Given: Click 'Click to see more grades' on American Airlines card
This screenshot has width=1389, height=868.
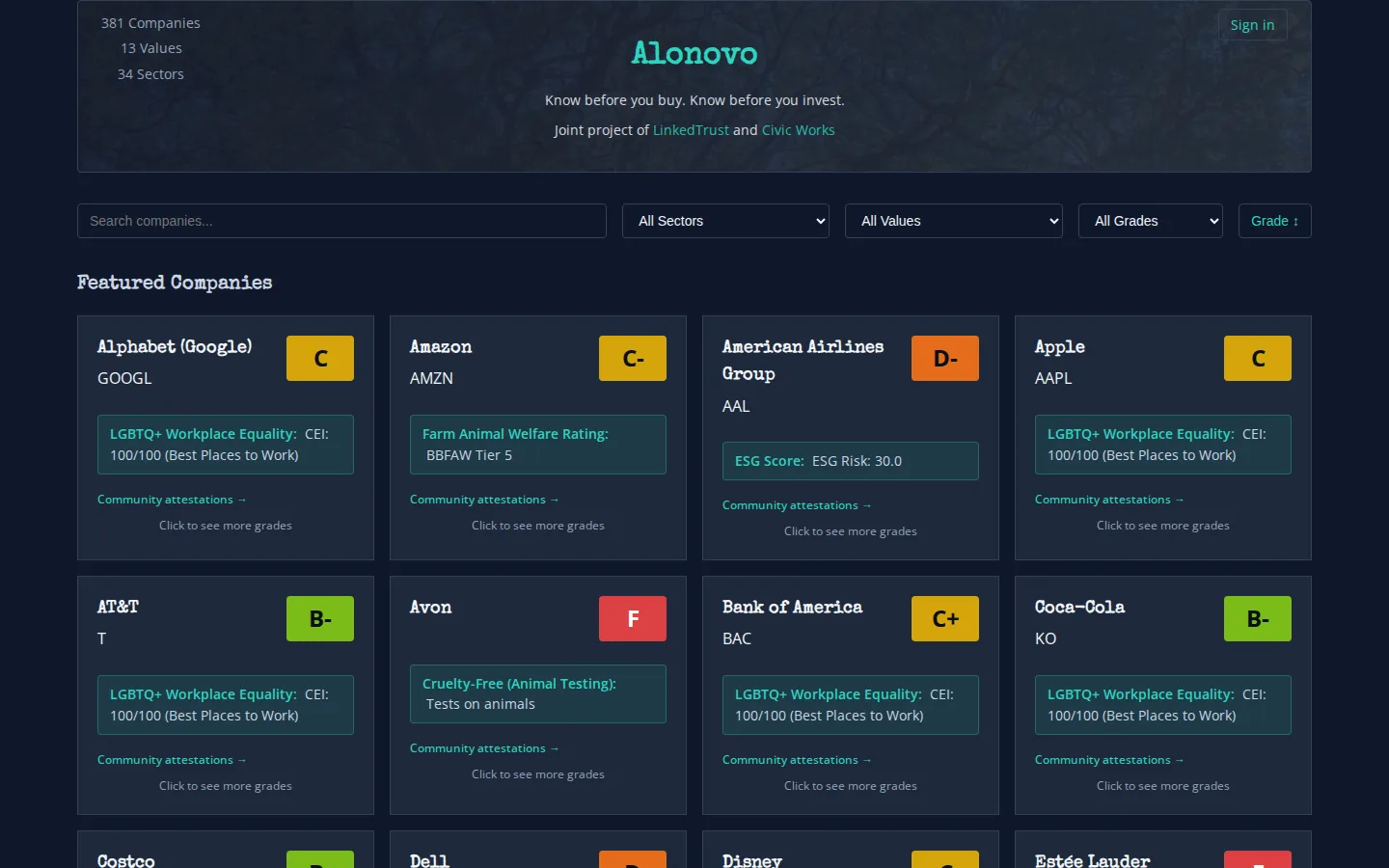Looking at the screenshot, I should [x=851, y=531].
